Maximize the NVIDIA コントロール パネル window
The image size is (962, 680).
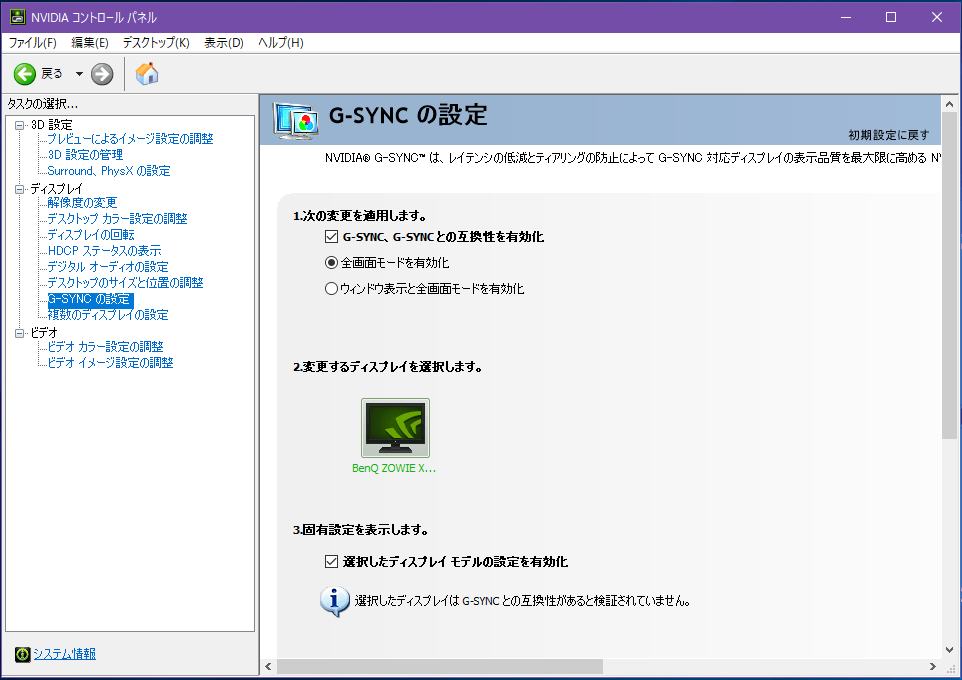[891, 17]
